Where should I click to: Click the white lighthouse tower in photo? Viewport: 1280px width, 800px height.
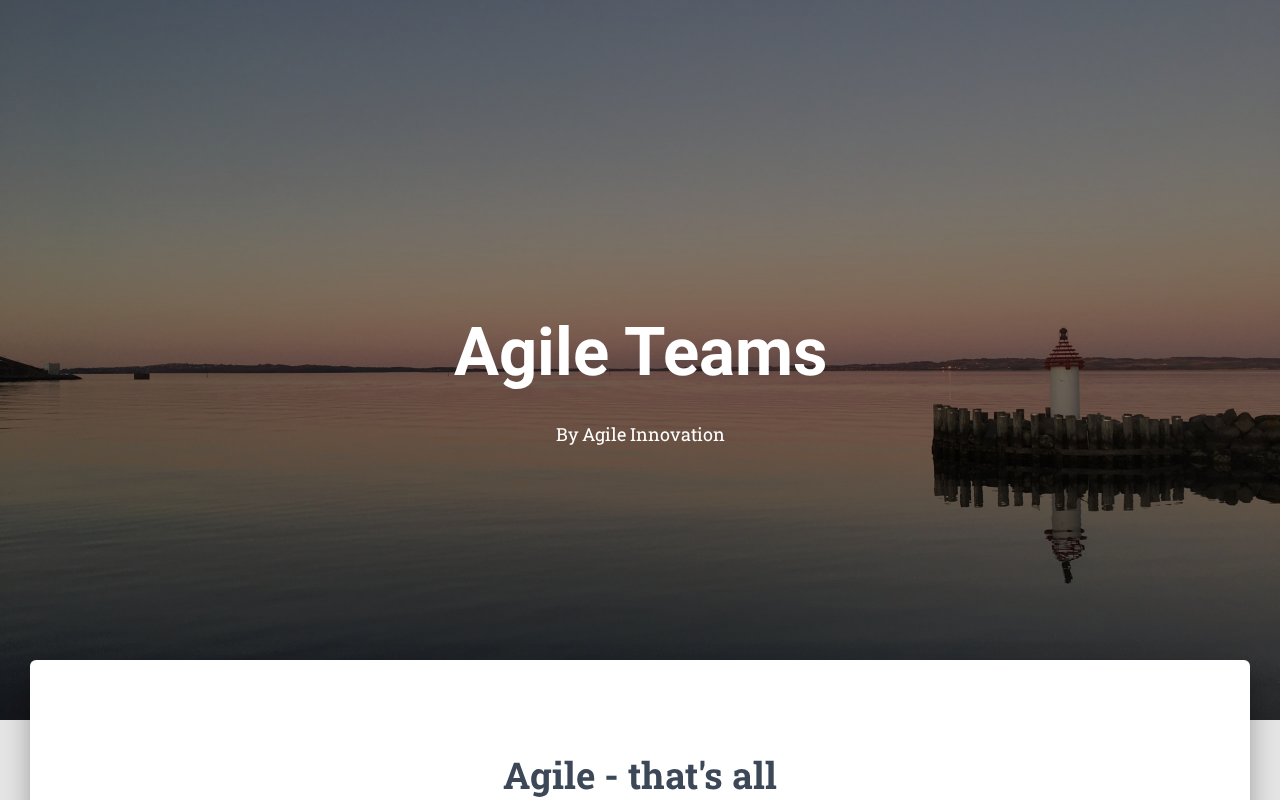[x=1065, y=392]
